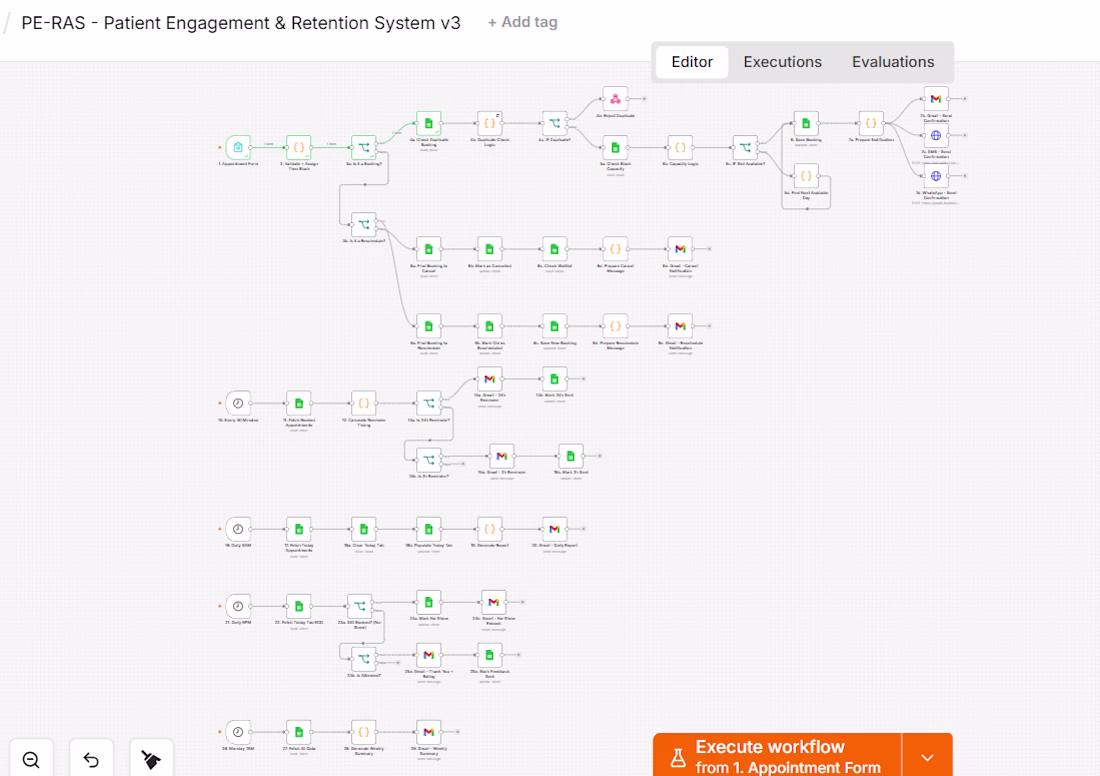Execute workflow from 1. Appointment Form
Viewport: 1100px width, 776px height.
[777, 756]
